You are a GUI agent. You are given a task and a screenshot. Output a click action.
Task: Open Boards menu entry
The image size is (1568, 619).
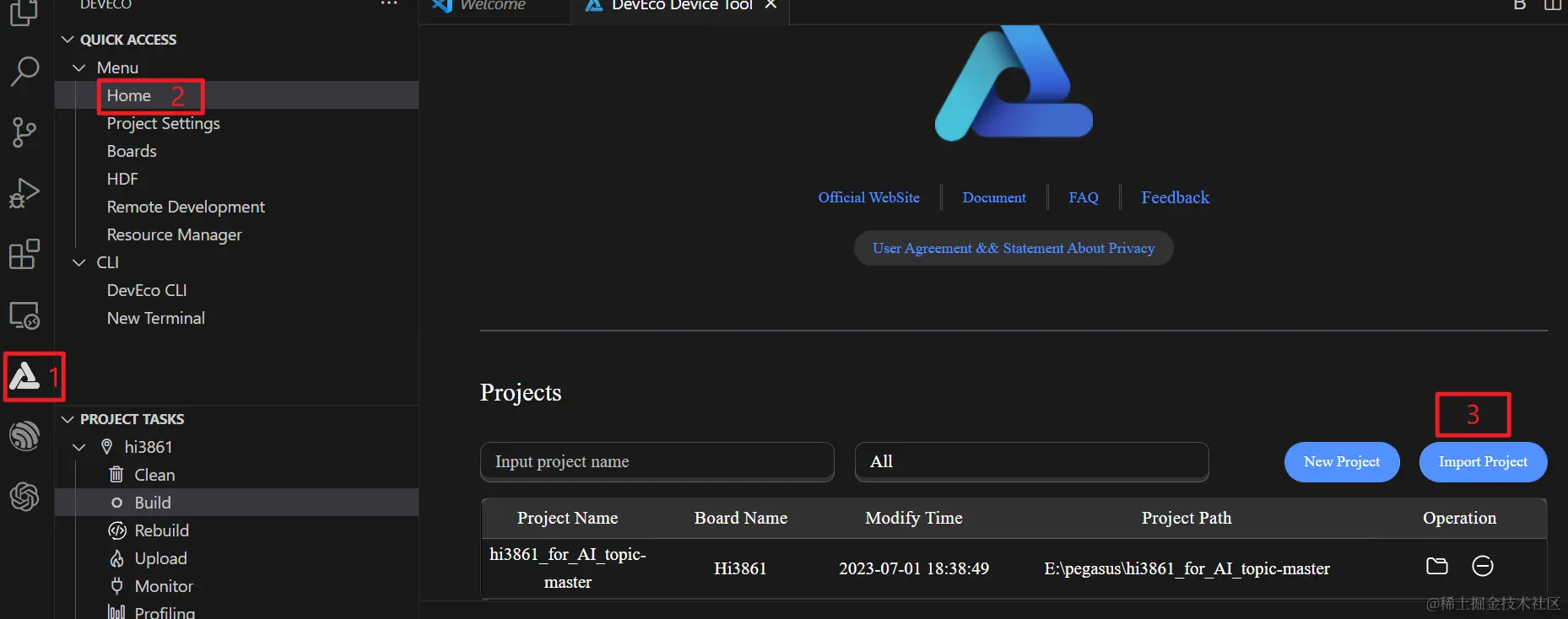pos(132,151)
